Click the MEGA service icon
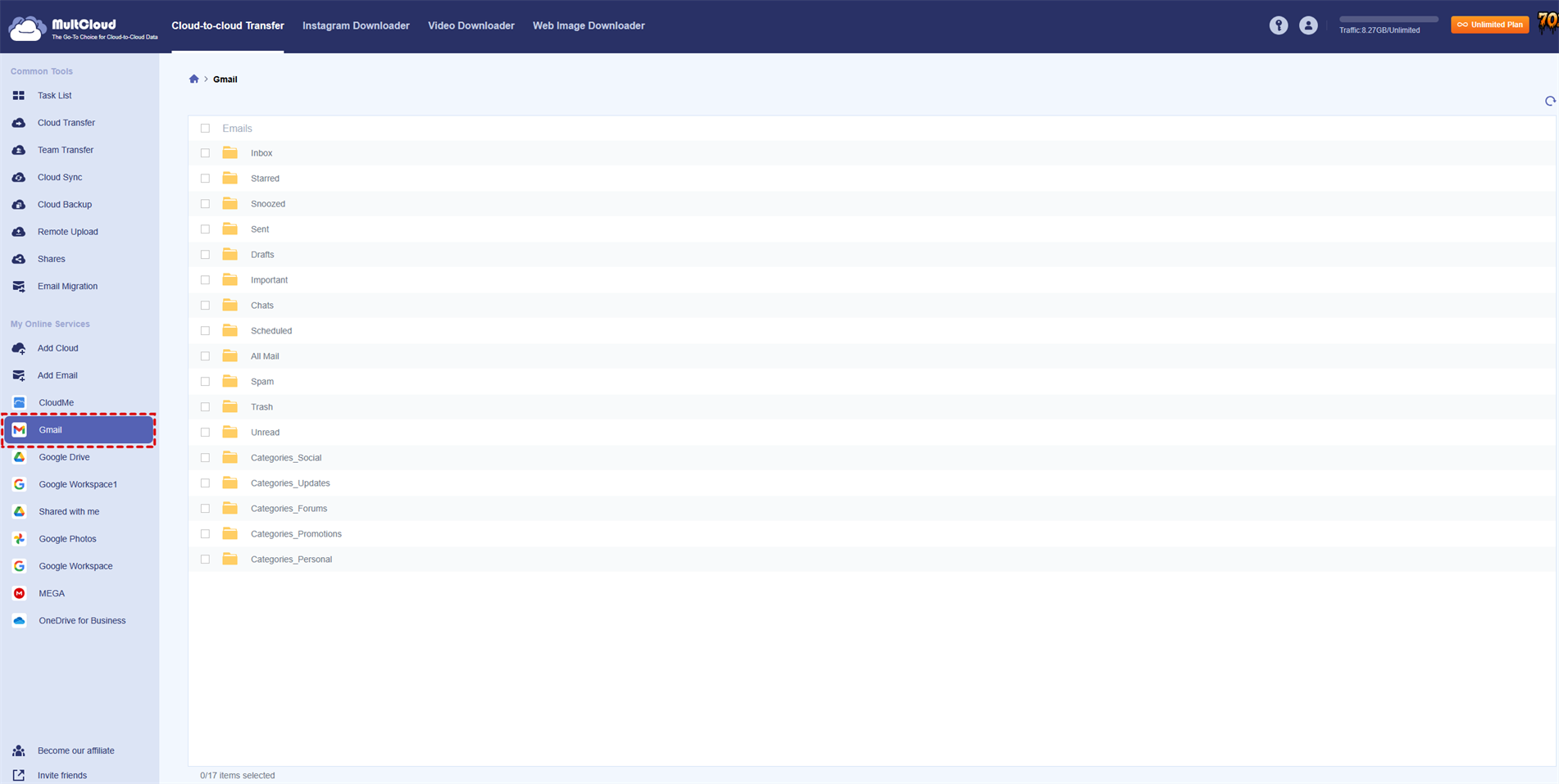 19,593
